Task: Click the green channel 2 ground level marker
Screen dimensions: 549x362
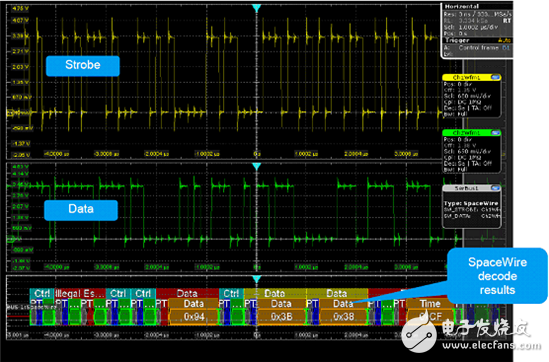Action: [11, 239]
